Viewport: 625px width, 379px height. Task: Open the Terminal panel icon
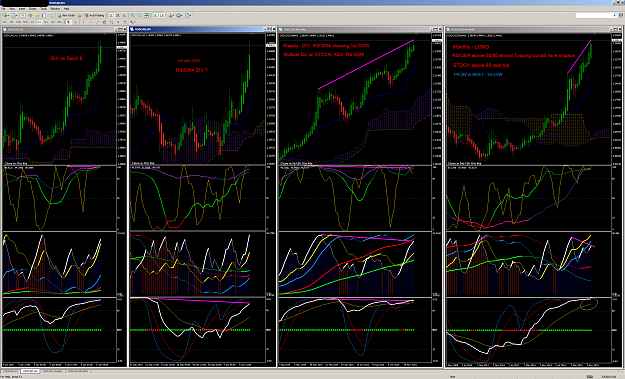(x=44, y=16)
